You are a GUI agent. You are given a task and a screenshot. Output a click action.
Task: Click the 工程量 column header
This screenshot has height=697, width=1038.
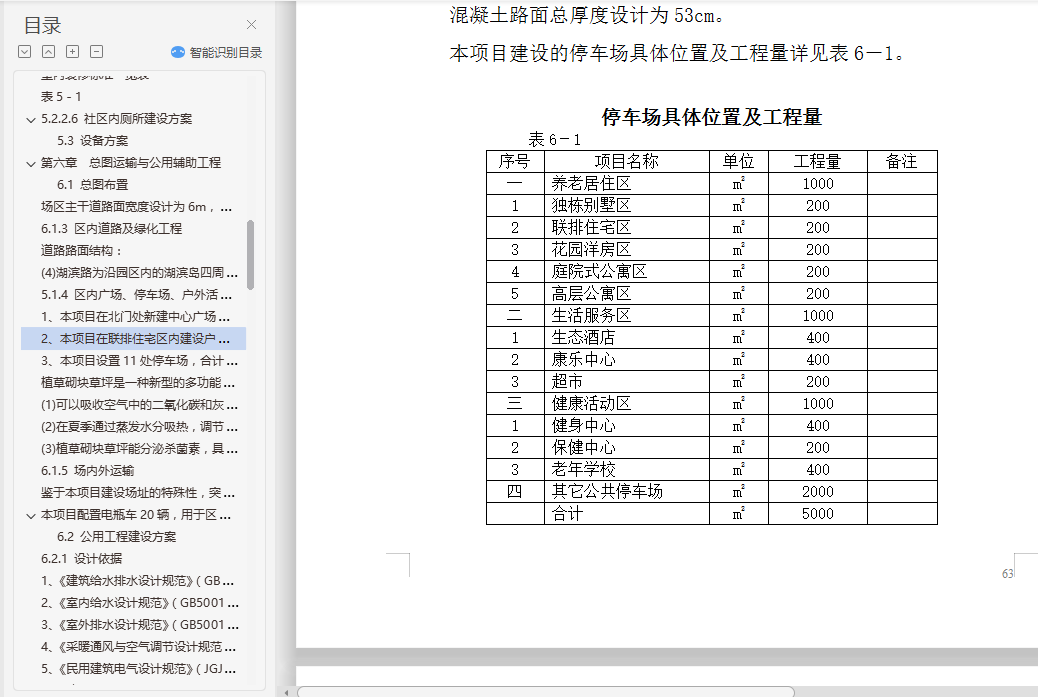818,162
